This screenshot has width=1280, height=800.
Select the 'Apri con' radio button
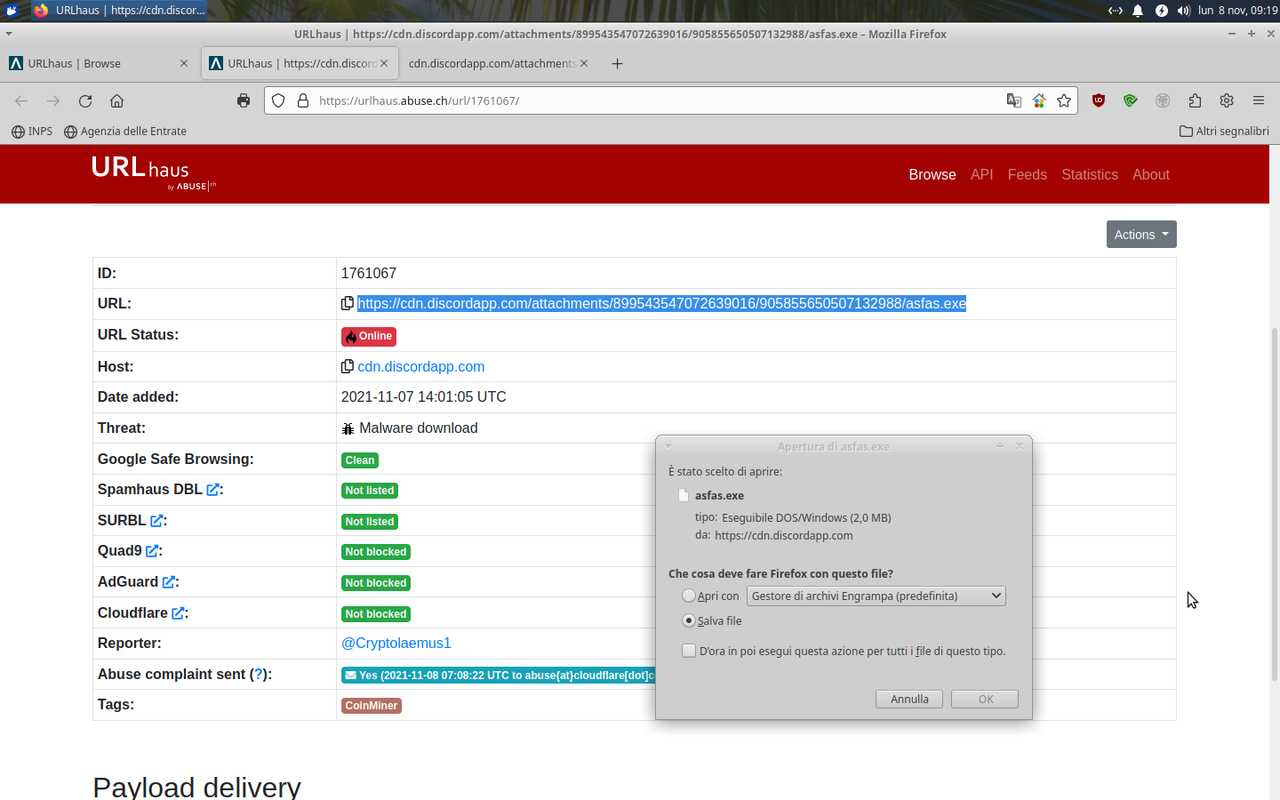[688, 596]
